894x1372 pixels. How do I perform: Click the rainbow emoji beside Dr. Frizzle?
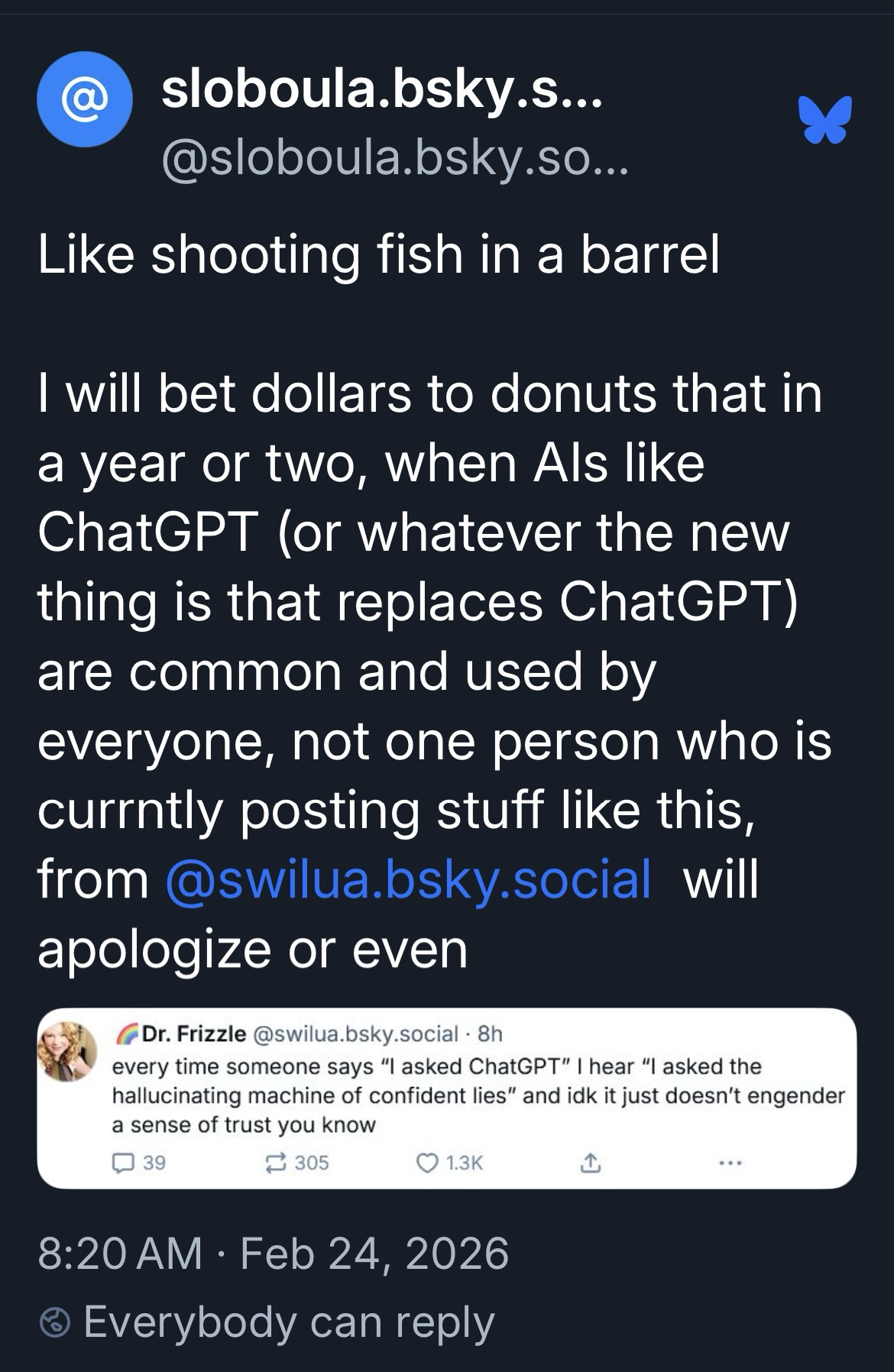[x=125, y=1034]
